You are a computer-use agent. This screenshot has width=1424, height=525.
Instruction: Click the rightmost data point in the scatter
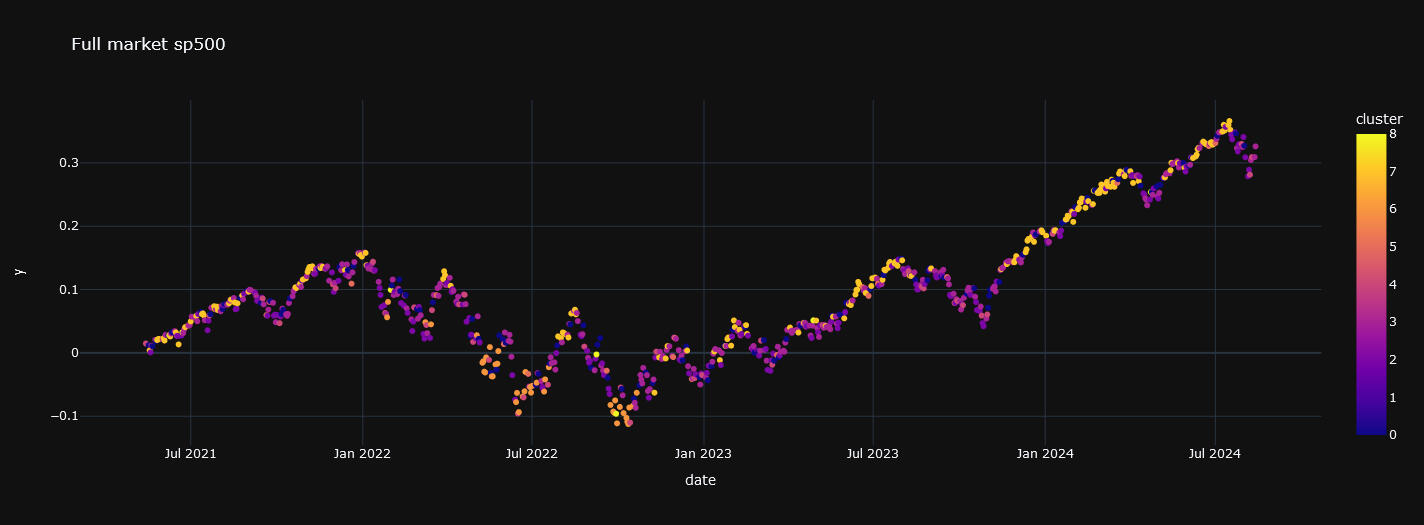(x=1255, y=147)
